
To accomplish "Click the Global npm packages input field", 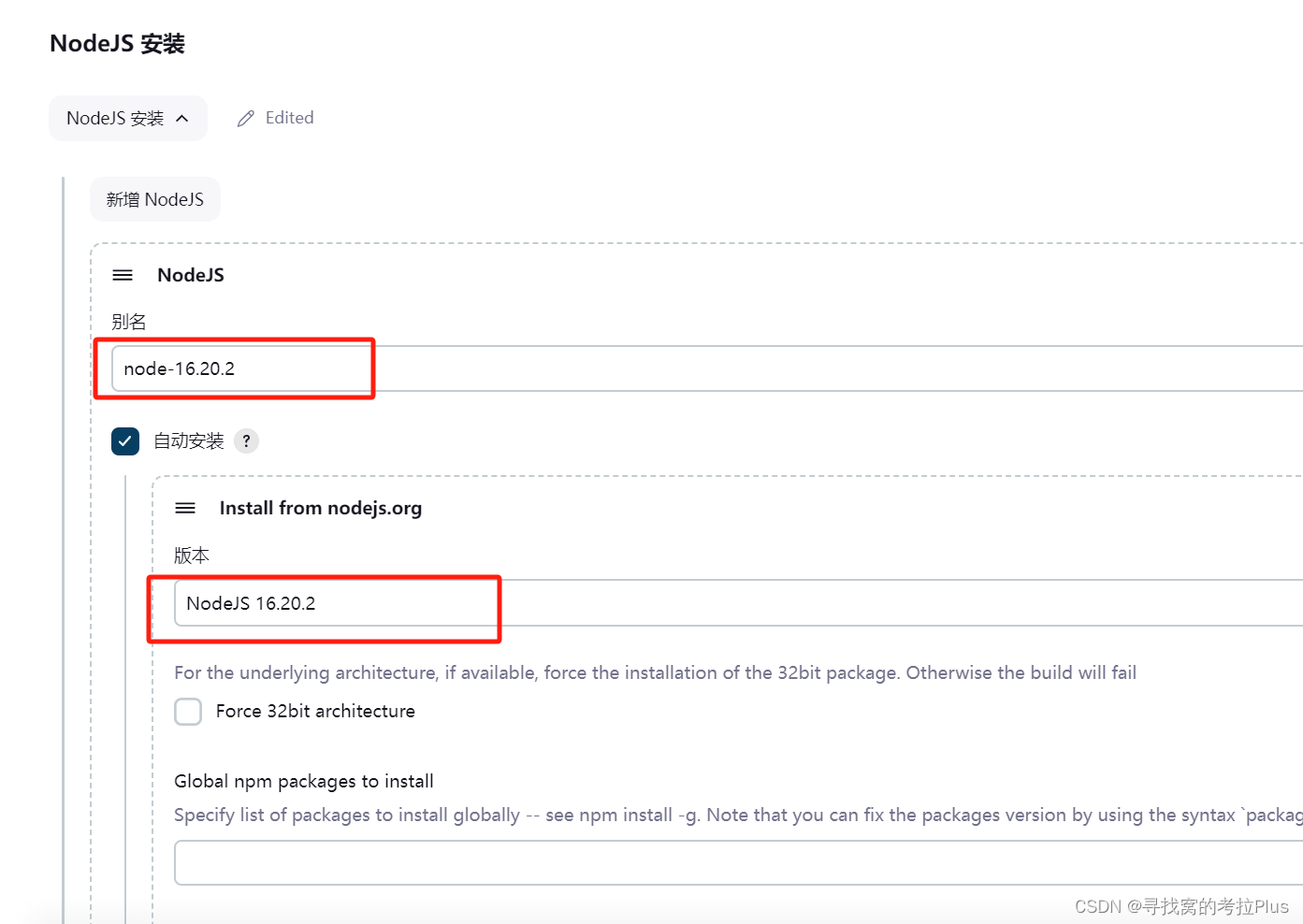I will [739, 862].
